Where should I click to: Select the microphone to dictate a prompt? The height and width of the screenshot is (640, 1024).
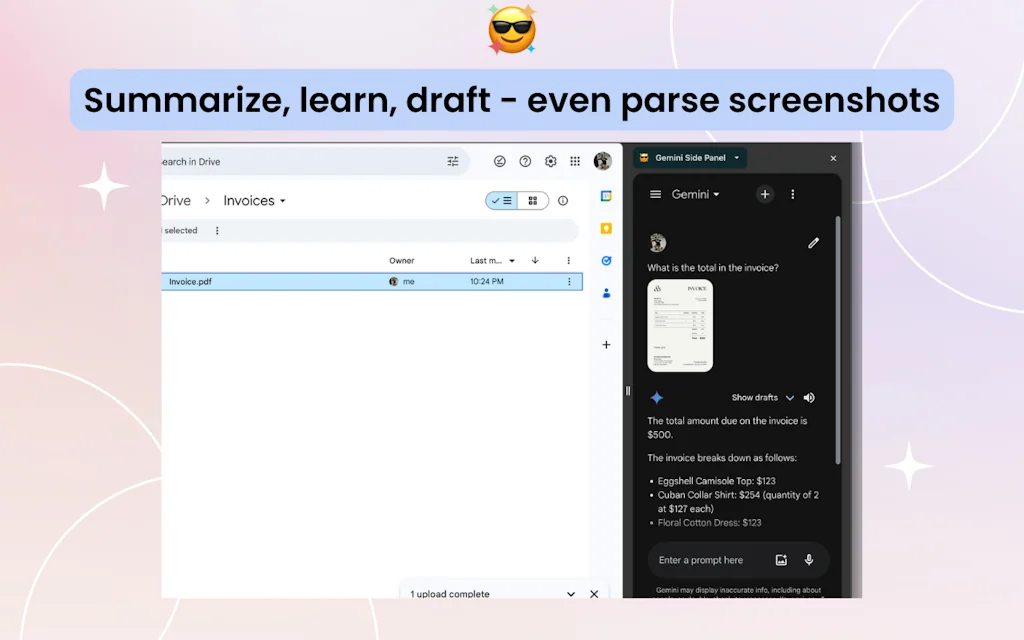pos(809,560)
